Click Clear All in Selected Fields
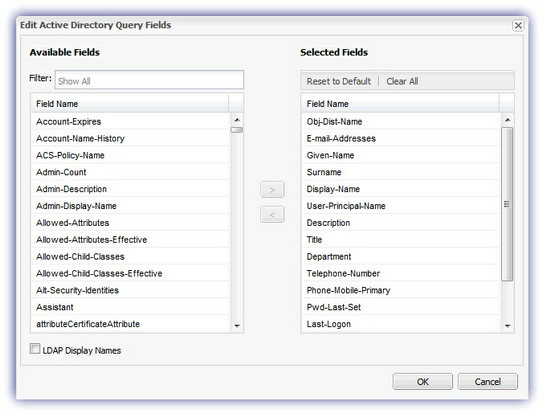The width and height of the screenshot is (543, 414). (402, 81)
